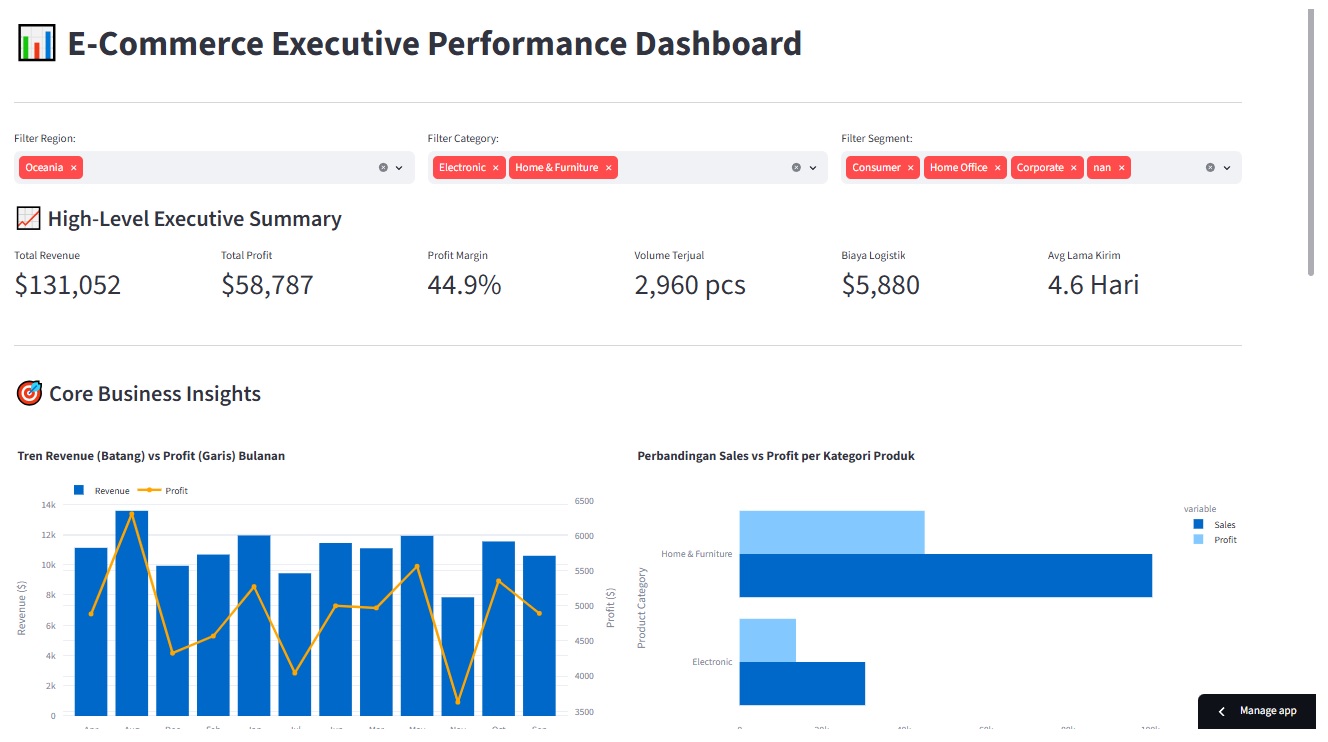Clear all Filter Region selections
Viewport: 1328px width, 742px height.
tap(383, 168)
